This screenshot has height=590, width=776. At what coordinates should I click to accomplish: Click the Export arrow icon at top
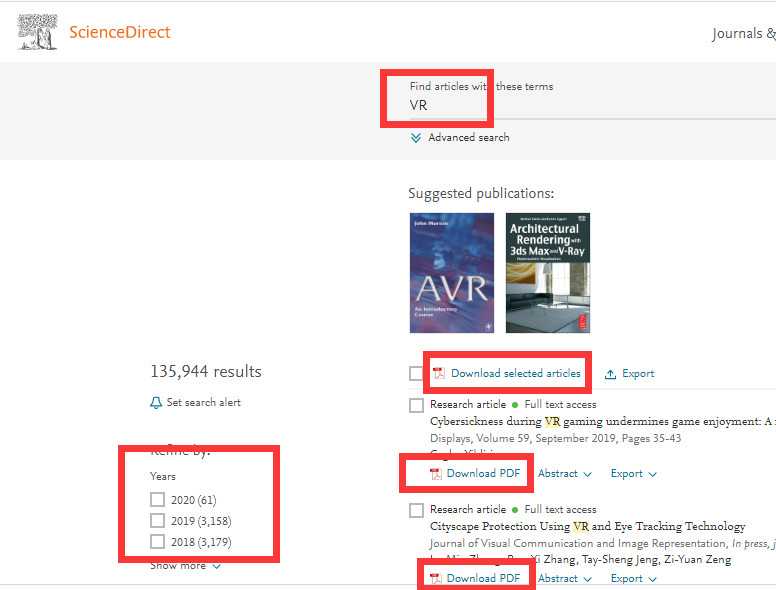tap(610, 374)
